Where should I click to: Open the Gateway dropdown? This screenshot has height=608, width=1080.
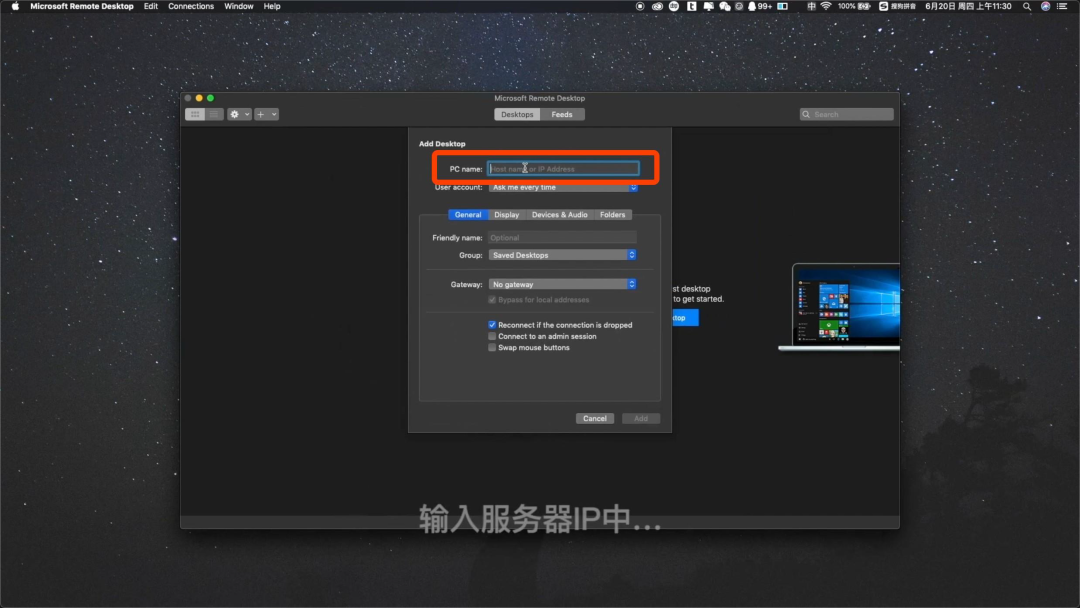point(562,284)
